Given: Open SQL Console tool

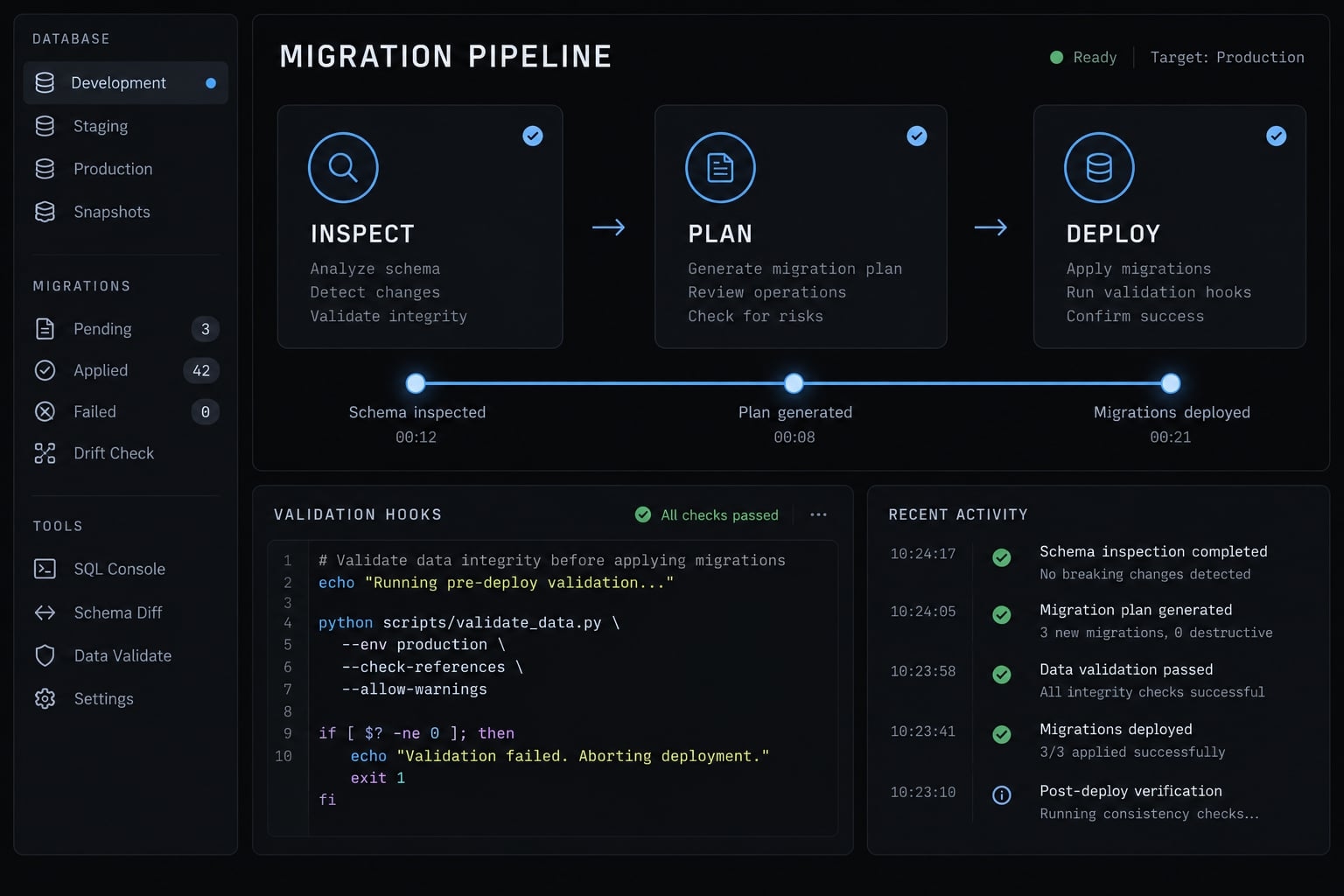Looking at the screenshot, I should pos(126,569).
